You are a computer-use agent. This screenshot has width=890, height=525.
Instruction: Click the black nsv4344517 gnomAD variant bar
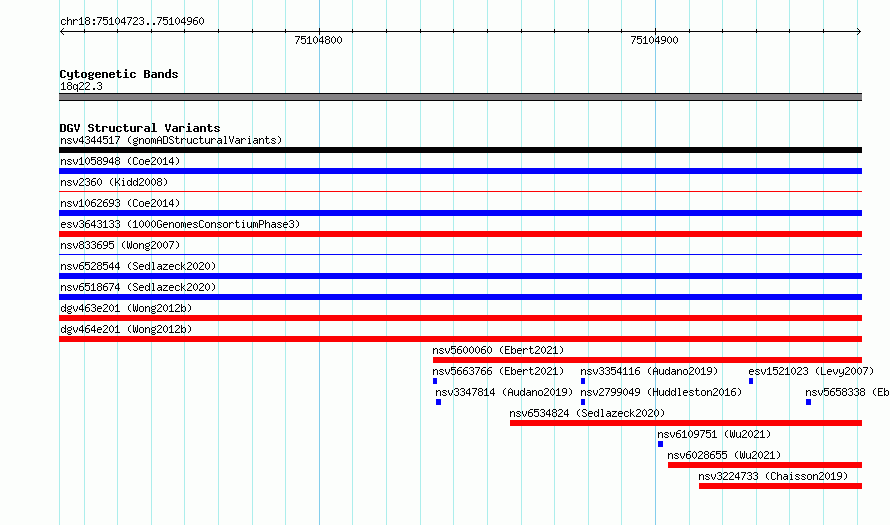point(460,150)
